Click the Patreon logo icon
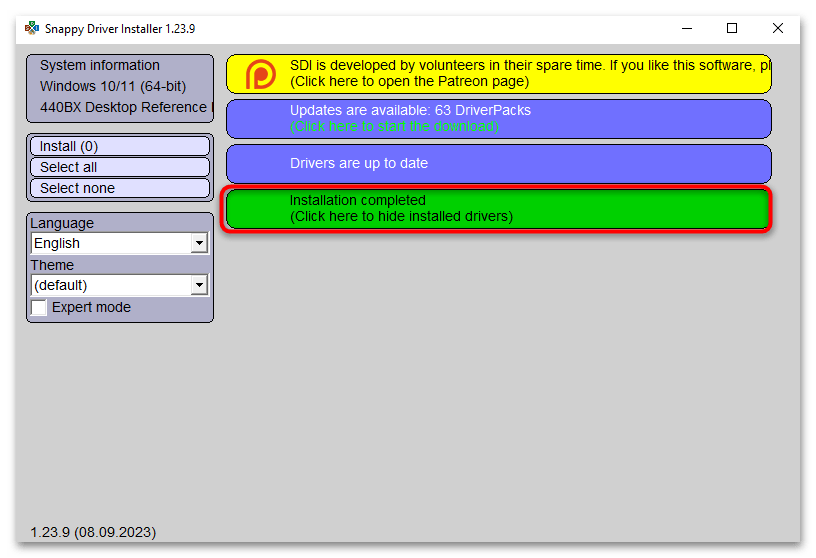The width and height of the screenshot is (816, 558). (x=261, y=74)
